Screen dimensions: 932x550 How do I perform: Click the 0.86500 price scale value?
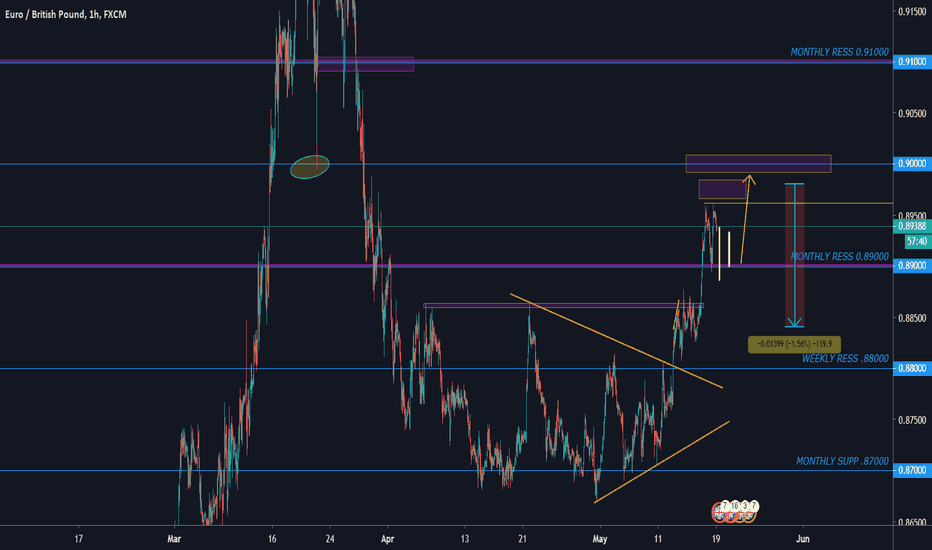(x=912, y=522)
